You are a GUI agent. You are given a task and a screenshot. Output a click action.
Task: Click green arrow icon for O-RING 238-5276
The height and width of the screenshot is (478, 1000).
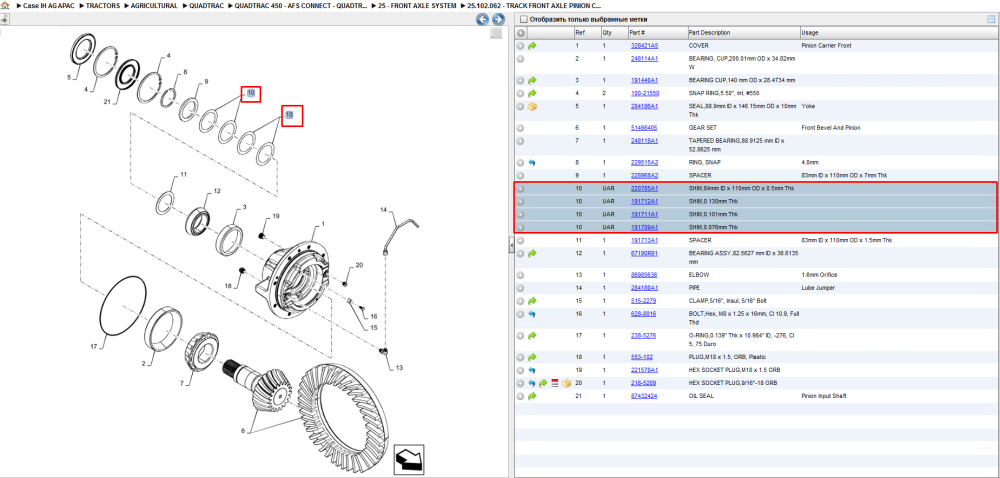pyautogui.click(x=532, y=335)
